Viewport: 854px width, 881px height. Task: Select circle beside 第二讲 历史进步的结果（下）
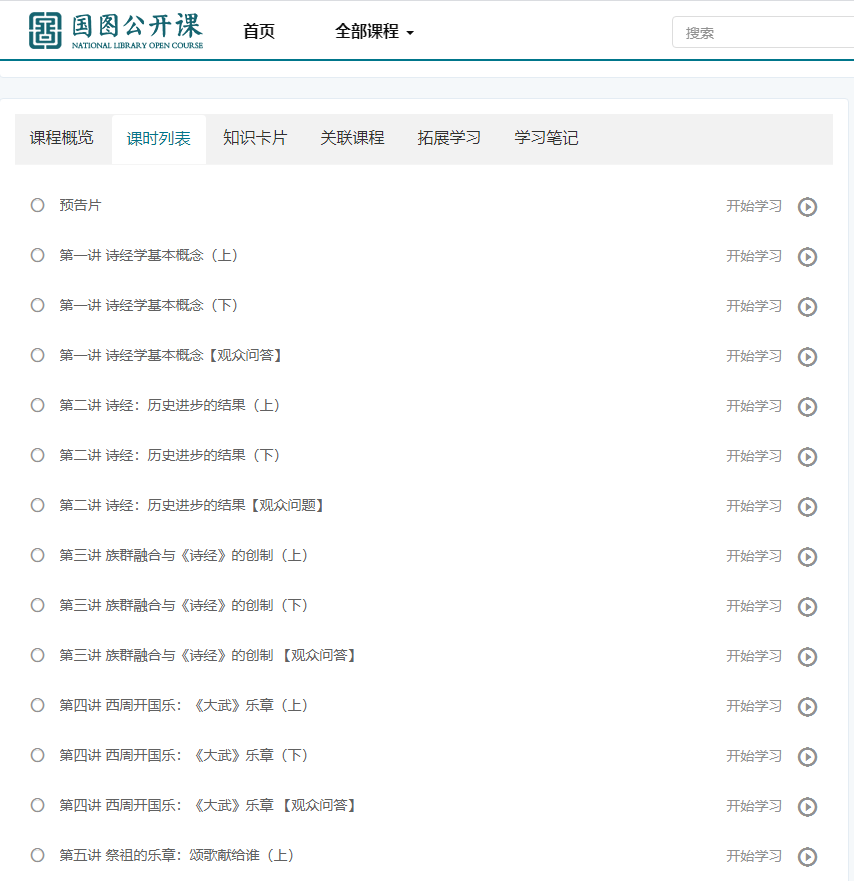tap(38, 455)
